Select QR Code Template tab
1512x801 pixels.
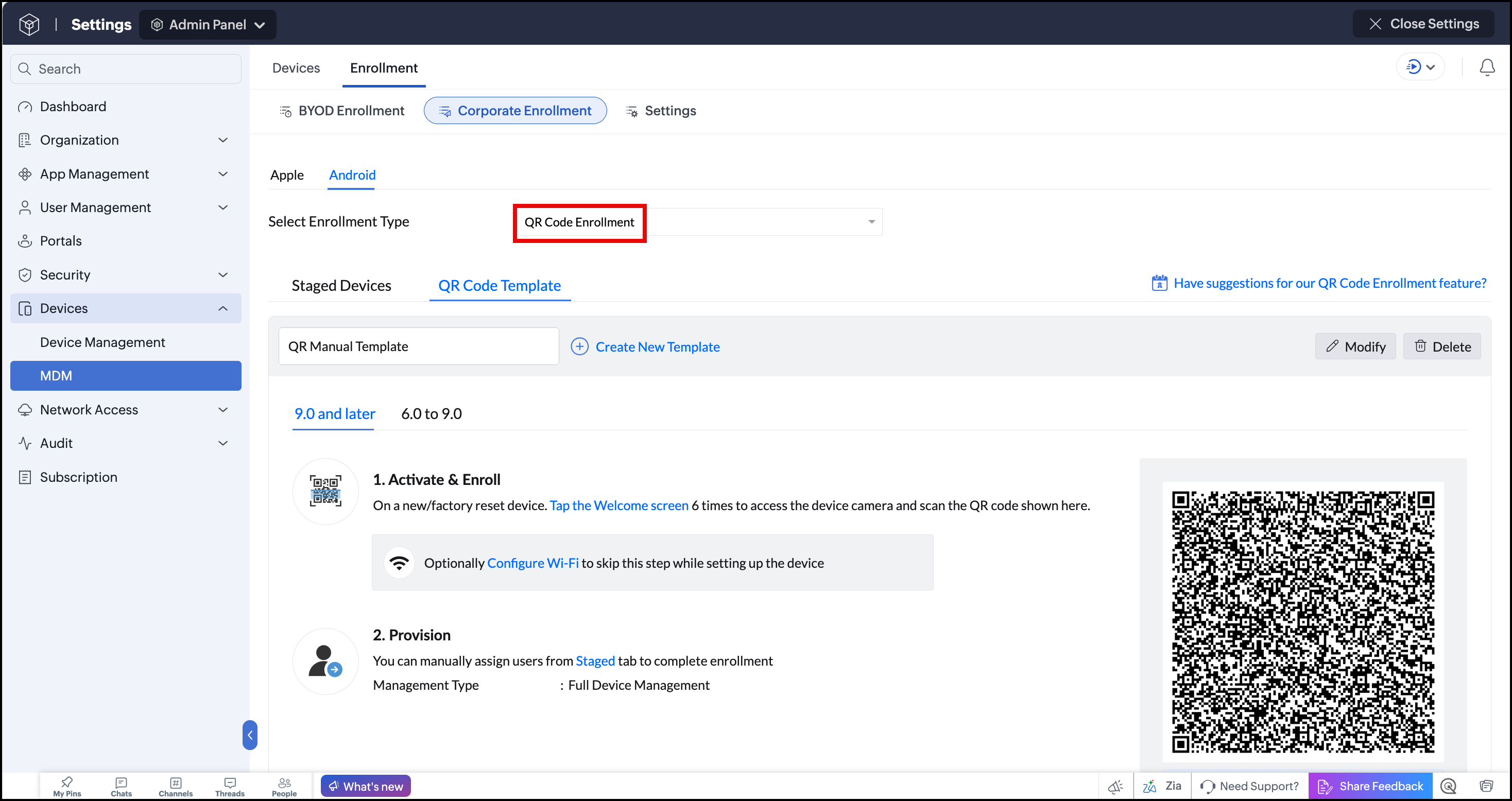point(500,285)
